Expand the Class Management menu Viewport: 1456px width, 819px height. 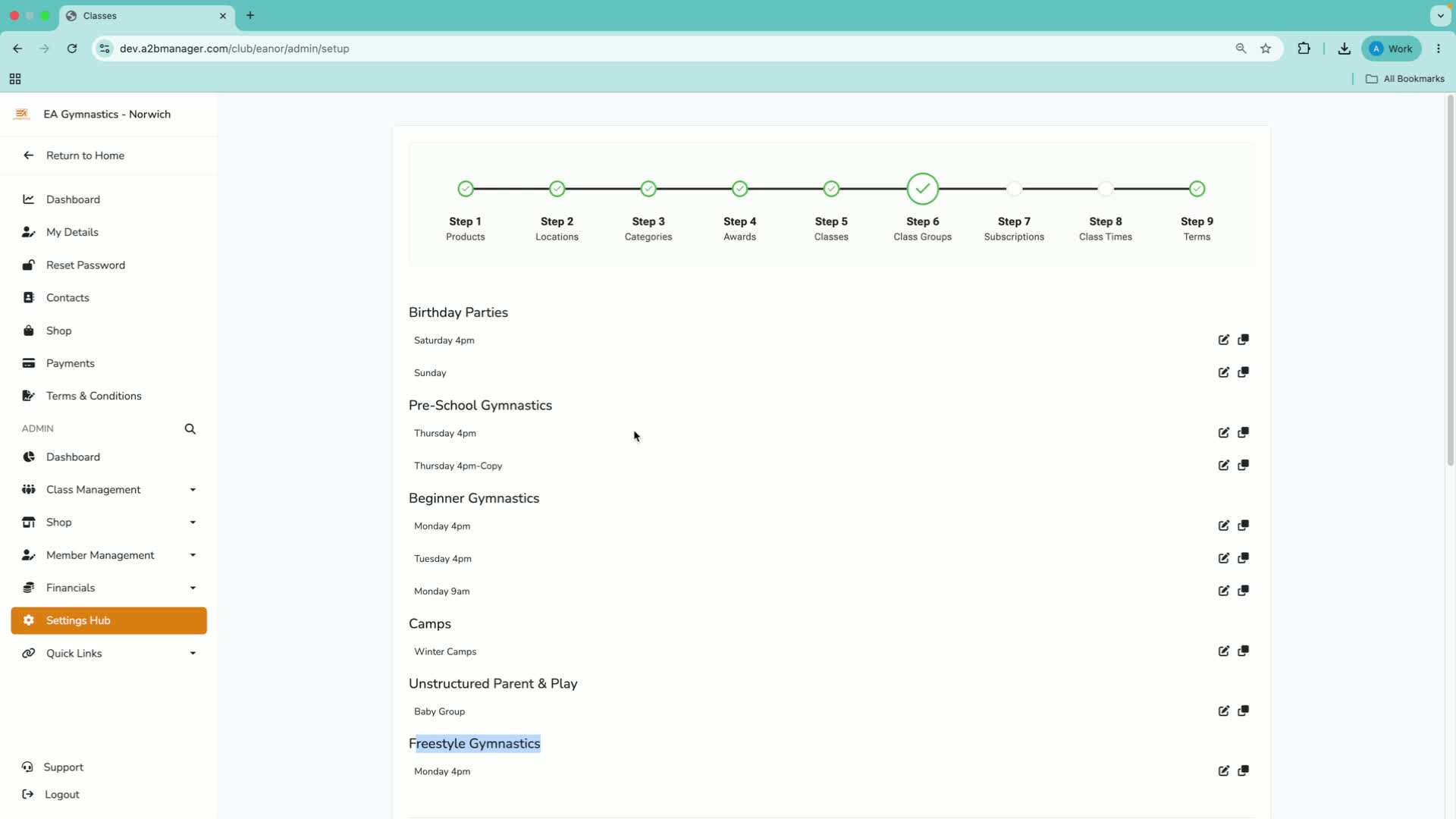click(109, 490)
